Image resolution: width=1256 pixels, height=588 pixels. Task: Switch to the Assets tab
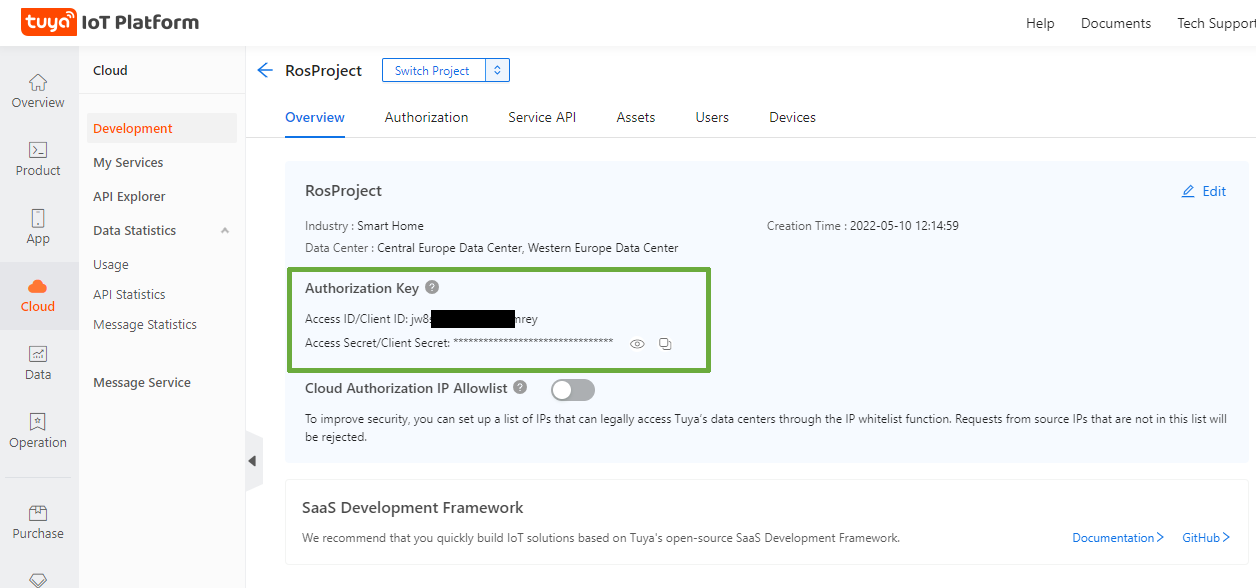[x=636, y=117]
